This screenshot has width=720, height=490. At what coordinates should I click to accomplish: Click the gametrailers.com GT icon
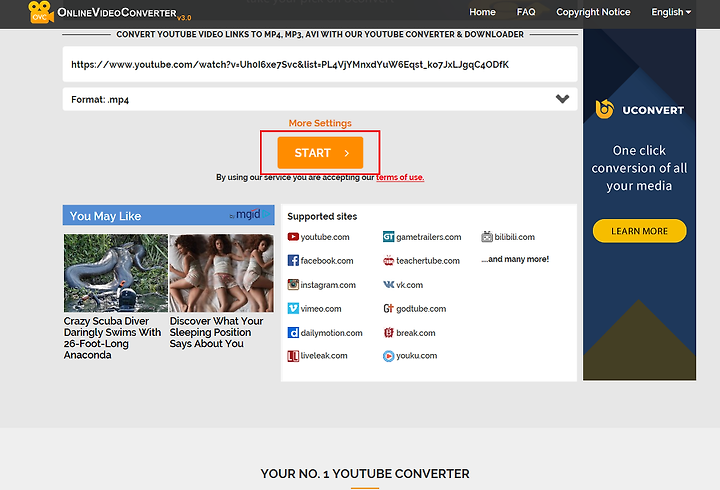(388, 237)
